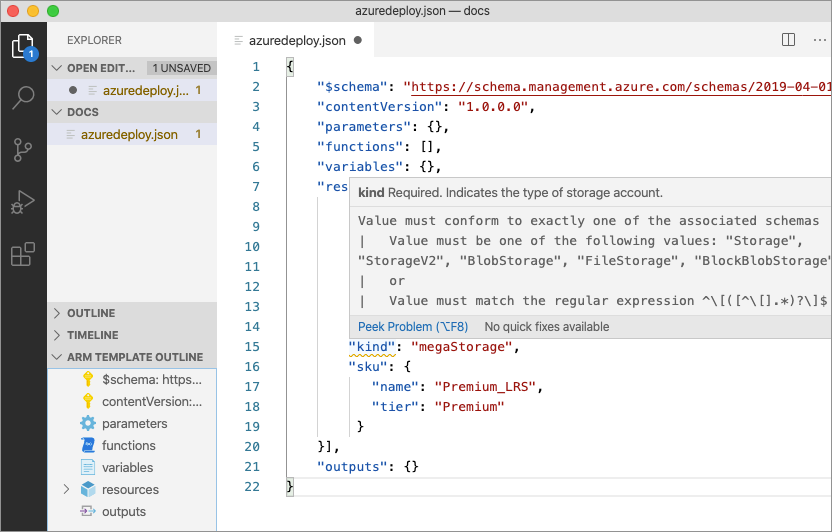Click the cube icon beside resources
Image resolution: width=832 pixels, height=532 pixels.
[x=88, y=490]
